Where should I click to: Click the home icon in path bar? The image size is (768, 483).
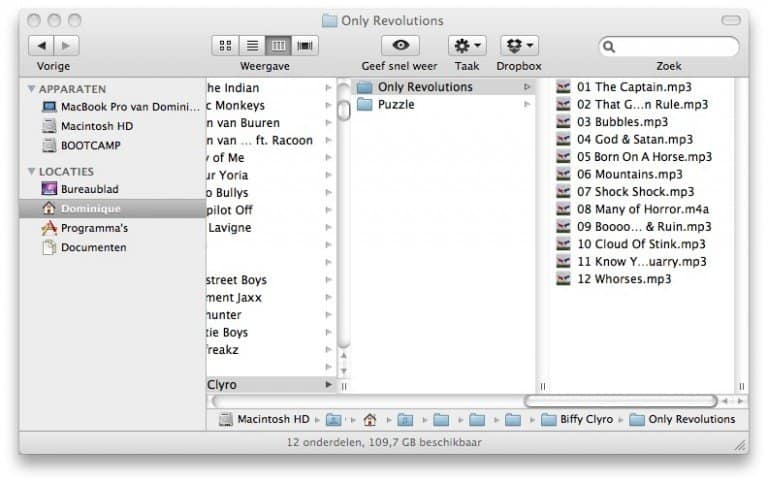[x=370, y=420]
